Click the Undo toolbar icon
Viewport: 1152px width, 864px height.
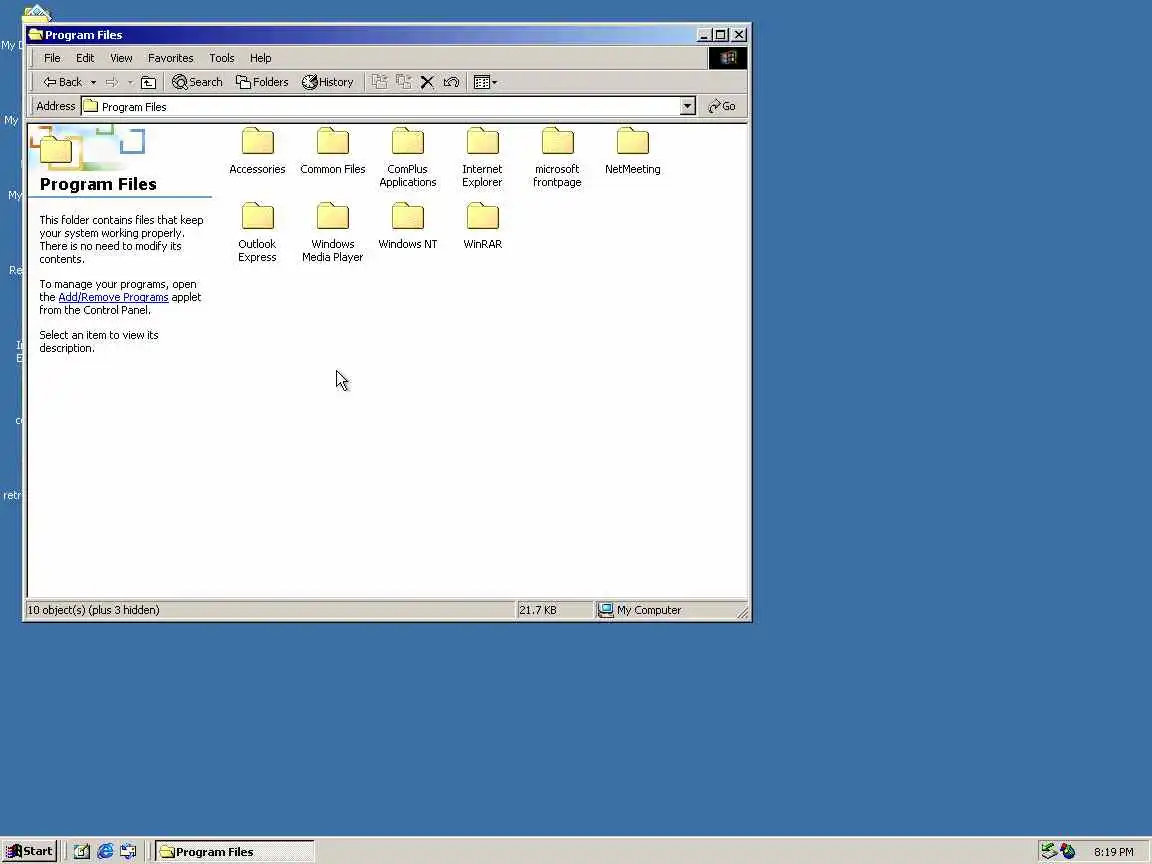point(451,82)
